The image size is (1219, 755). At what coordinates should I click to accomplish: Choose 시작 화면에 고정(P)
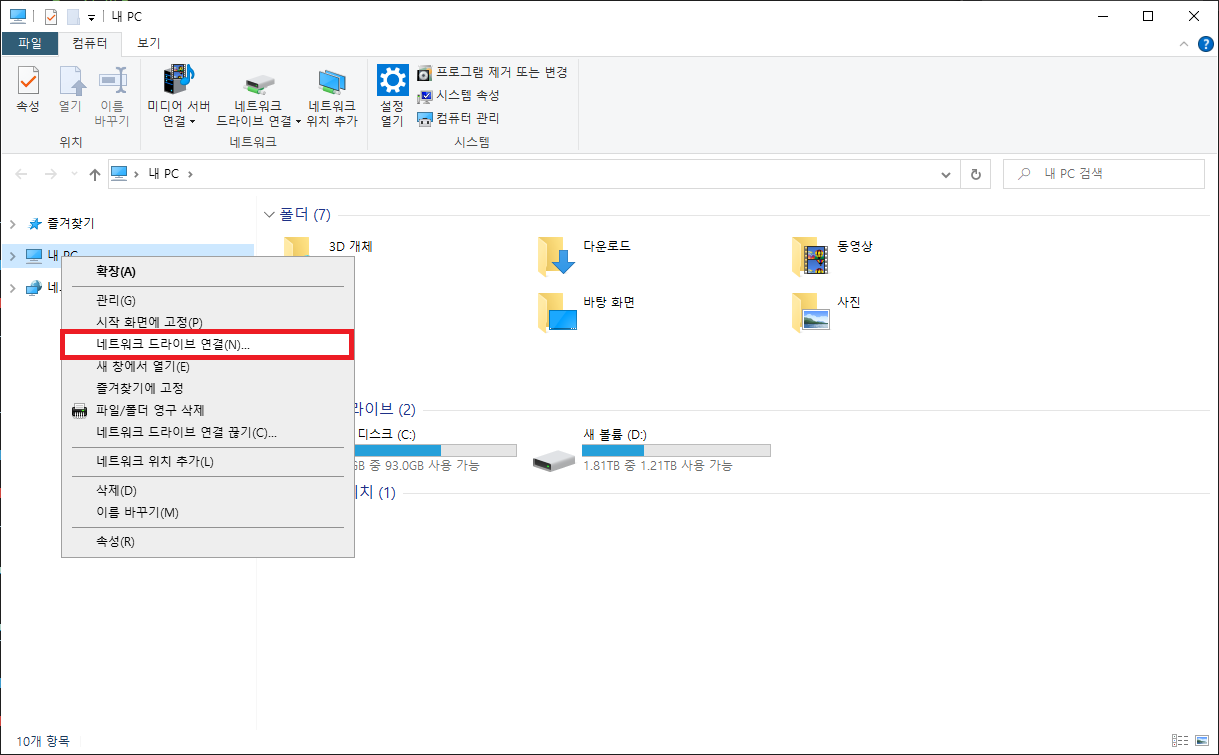click(208, 322)
